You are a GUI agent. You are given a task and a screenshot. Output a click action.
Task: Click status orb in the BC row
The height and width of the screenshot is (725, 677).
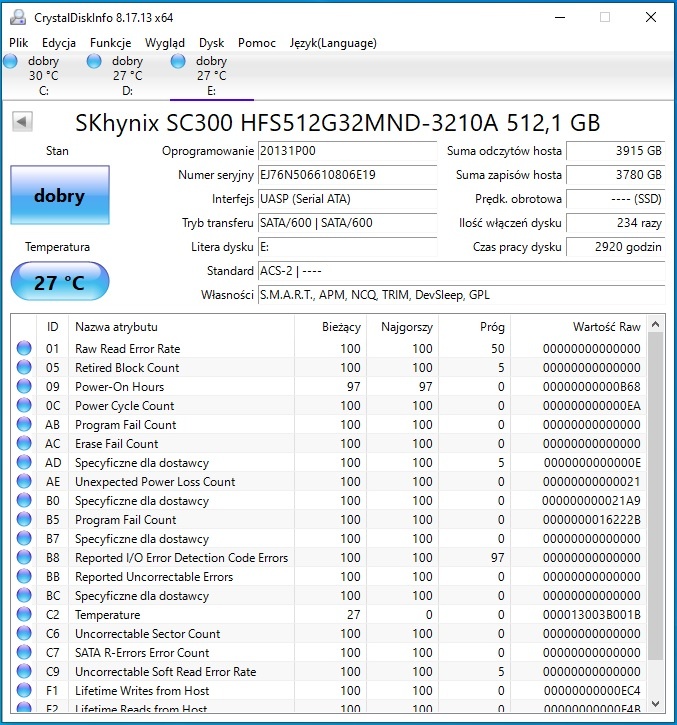coord(24,595)
